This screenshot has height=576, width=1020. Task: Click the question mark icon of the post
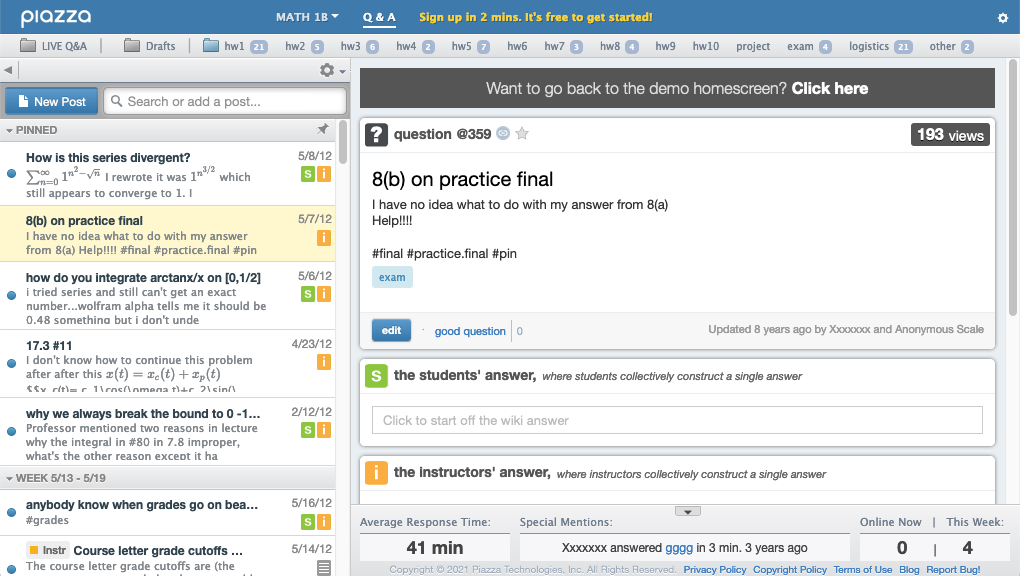pyautogui.click(x=377, y=134)
